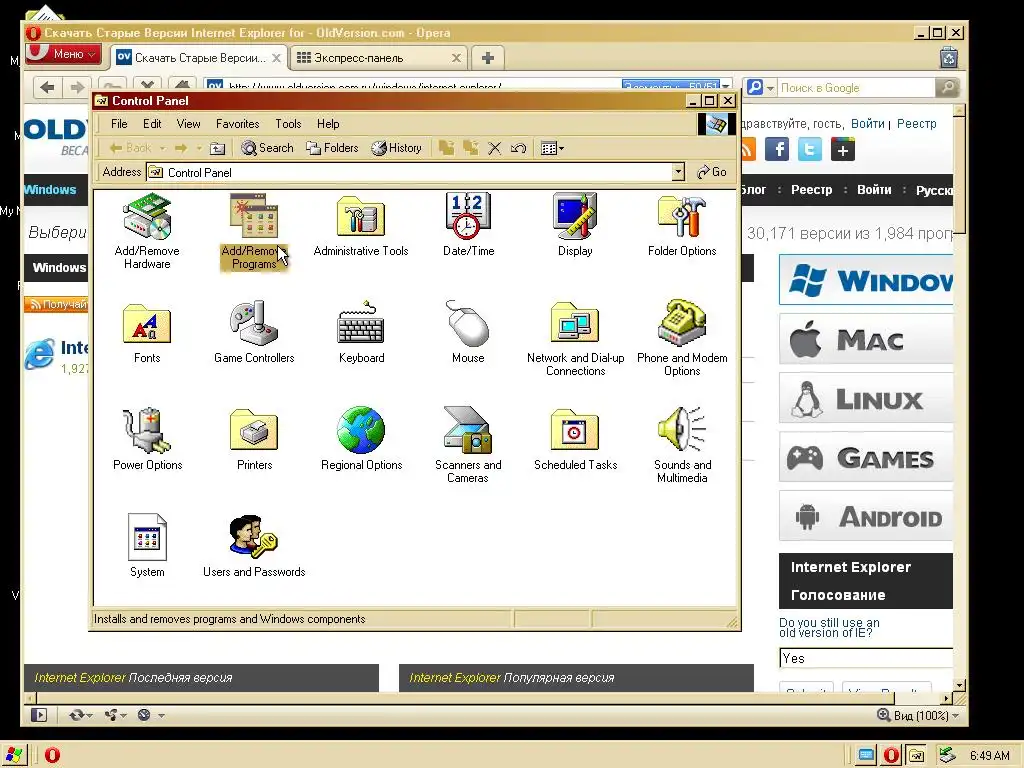This screenshot has height=768, width=1024.
Task: Click the Undo toolbar icon
Action: pyautogui.click(x=519, y=148)
